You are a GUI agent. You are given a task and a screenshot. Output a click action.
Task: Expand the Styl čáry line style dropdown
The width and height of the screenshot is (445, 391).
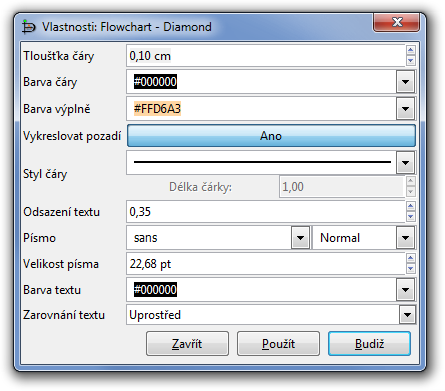click(405, 163)
